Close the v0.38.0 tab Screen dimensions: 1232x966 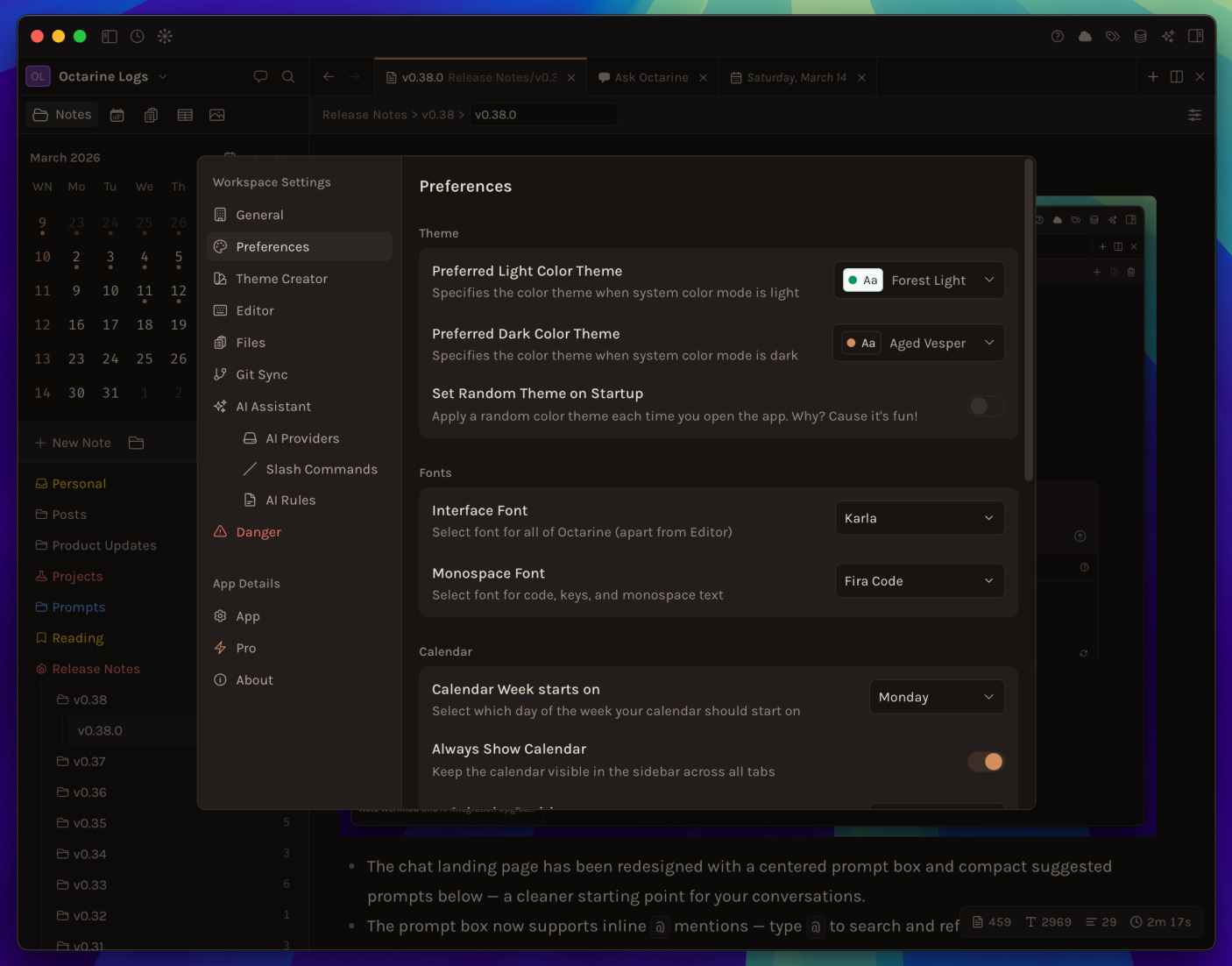point(571,77)
